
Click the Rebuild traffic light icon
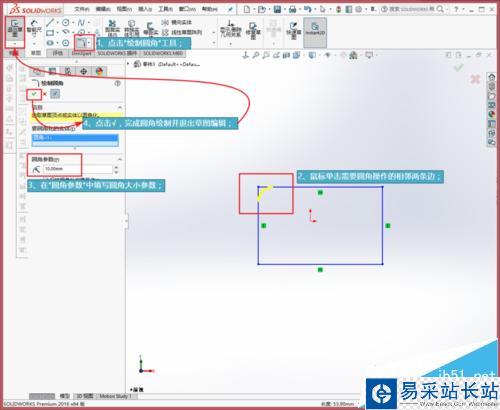[x=339, y=9]
